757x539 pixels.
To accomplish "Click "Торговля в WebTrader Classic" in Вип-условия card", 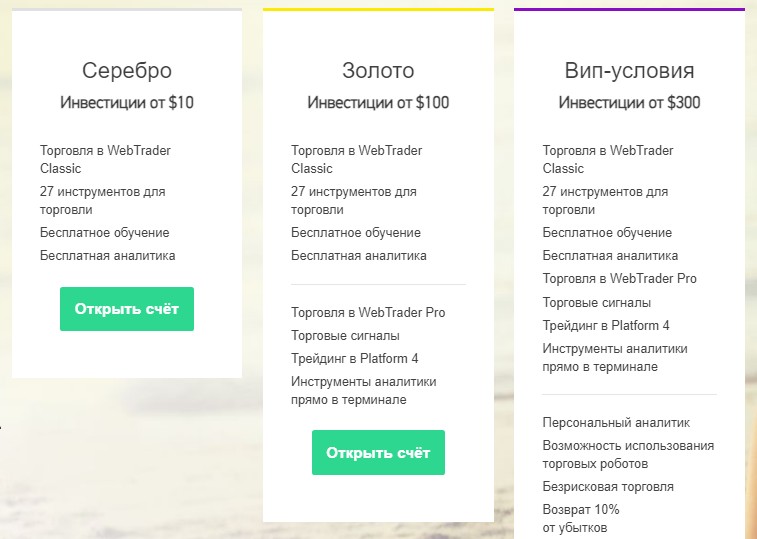I will [x=608, y=159].
